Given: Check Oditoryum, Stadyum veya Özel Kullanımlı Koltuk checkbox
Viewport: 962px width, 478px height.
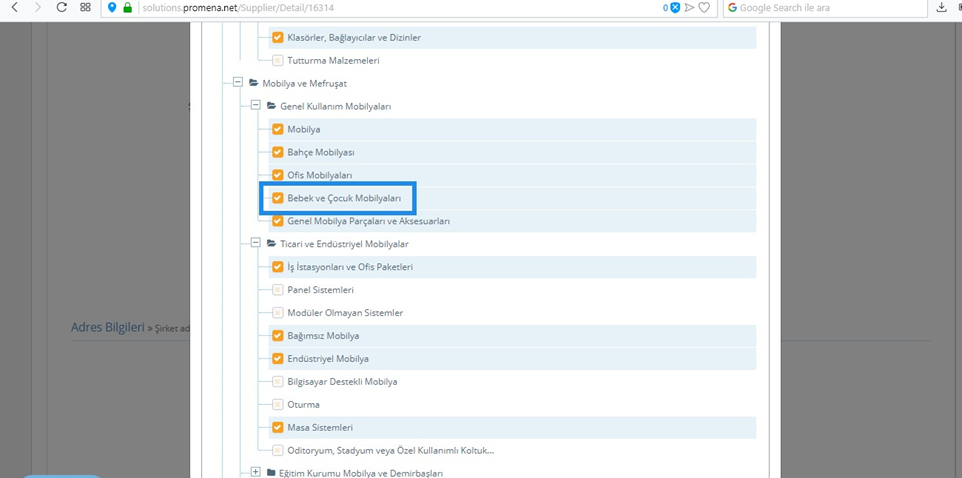Looking at the screenshot, I should 278,450.
